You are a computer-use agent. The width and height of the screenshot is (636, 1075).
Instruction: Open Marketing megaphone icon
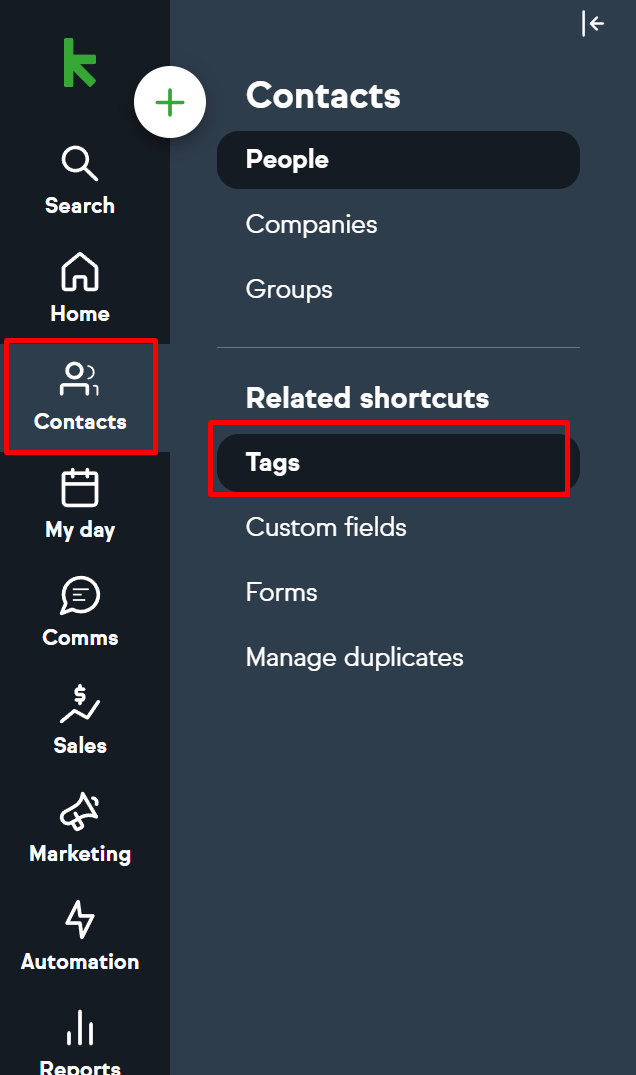[x=80, y=812]
